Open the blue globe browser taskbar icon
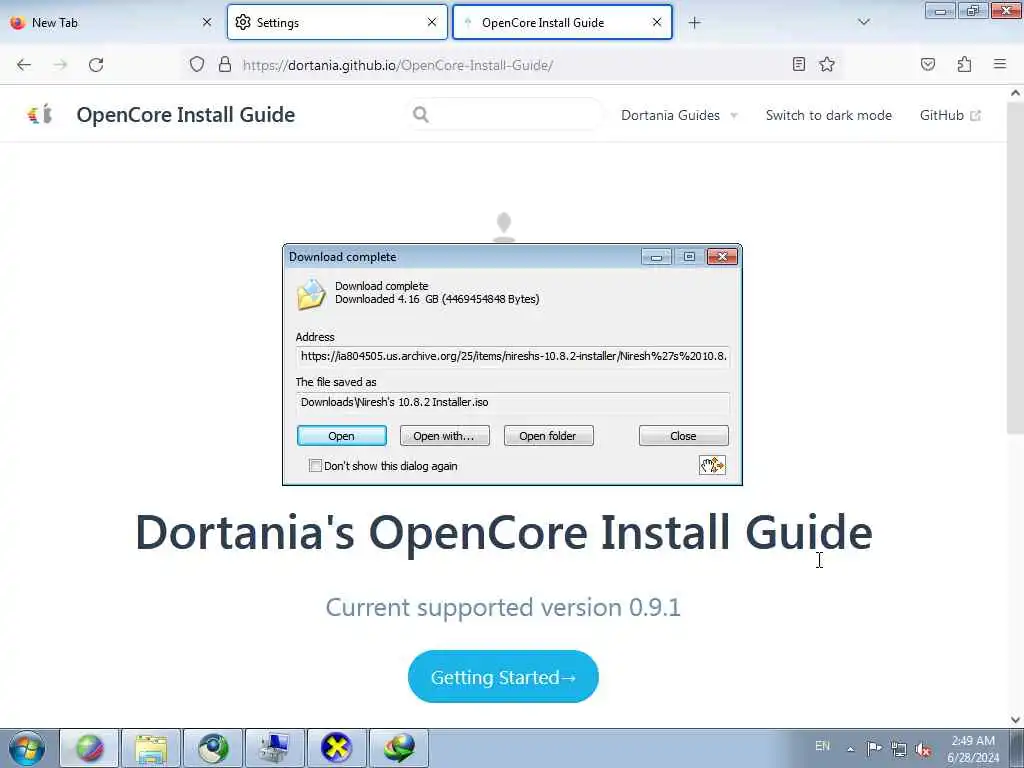 coord(213,748)
